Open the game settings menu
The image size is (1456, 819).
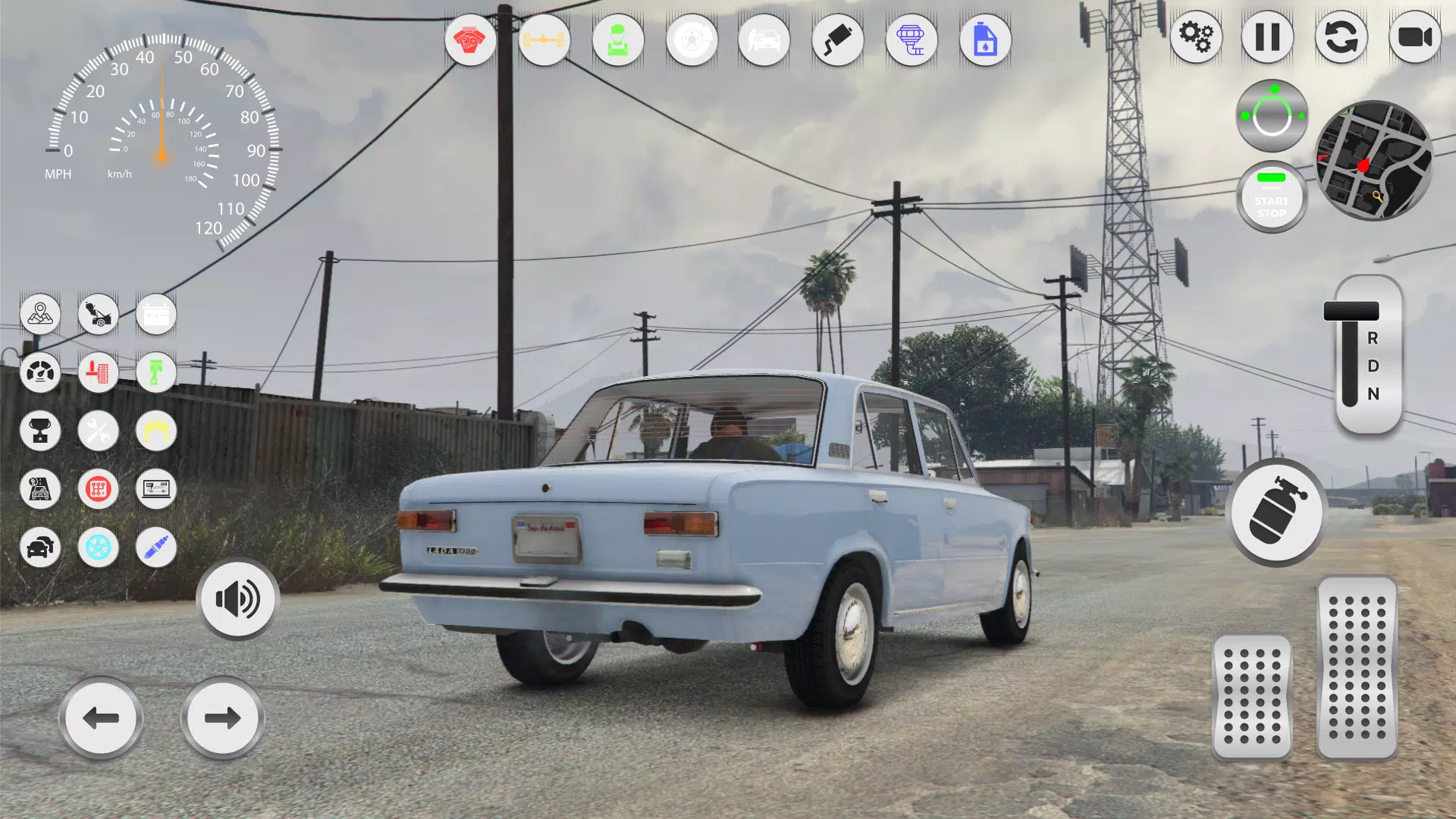[1196, 36]
